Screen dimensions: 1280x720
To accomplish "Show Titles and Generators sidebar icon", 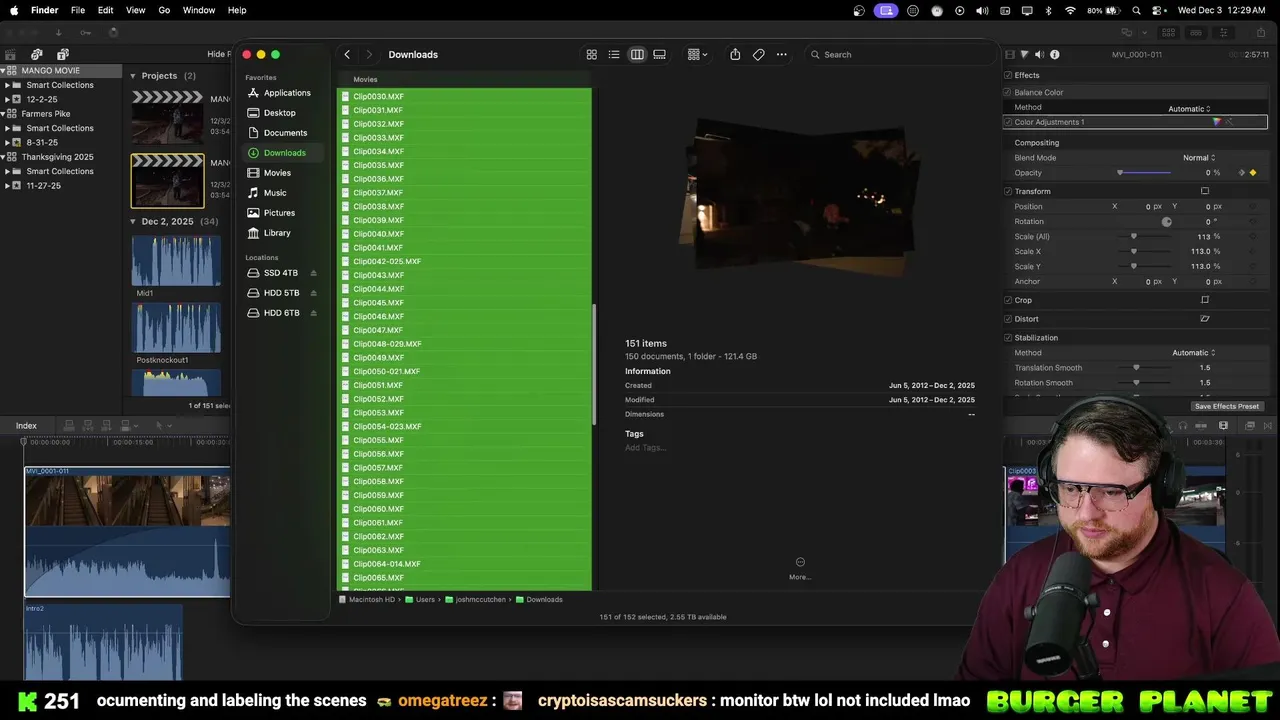I will [63, 54].
